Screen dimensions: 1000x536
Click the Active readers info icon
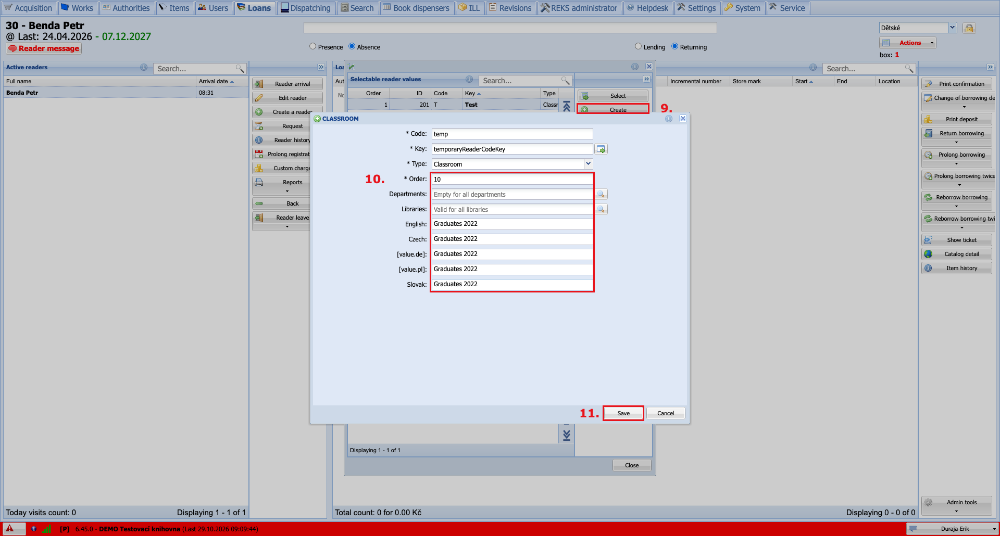143,67
